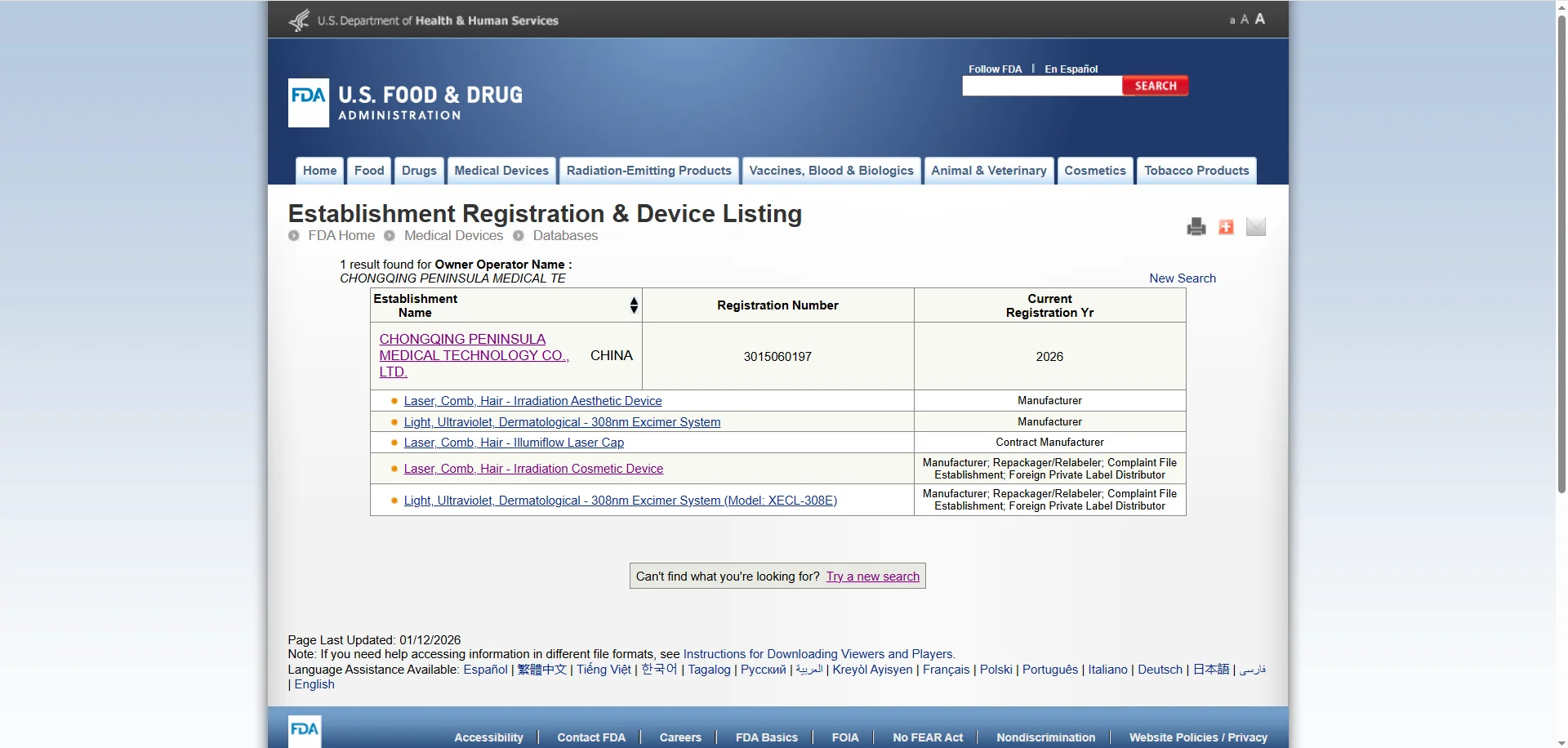1568x748 pixels.
Task: Select the largest text size A
Action: 1260,19
